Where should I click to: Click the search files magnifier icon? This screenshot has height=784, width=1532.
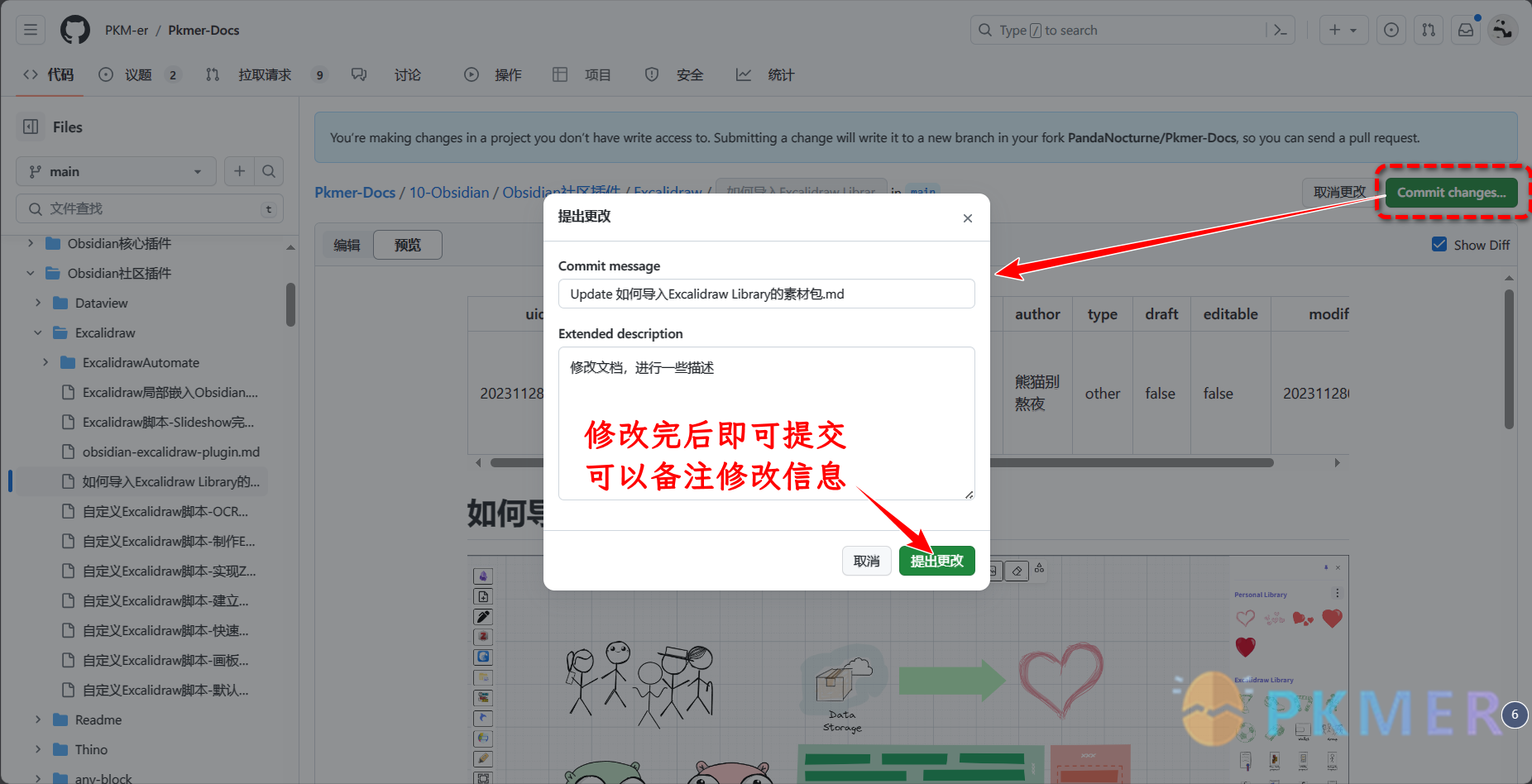[269, 171]
